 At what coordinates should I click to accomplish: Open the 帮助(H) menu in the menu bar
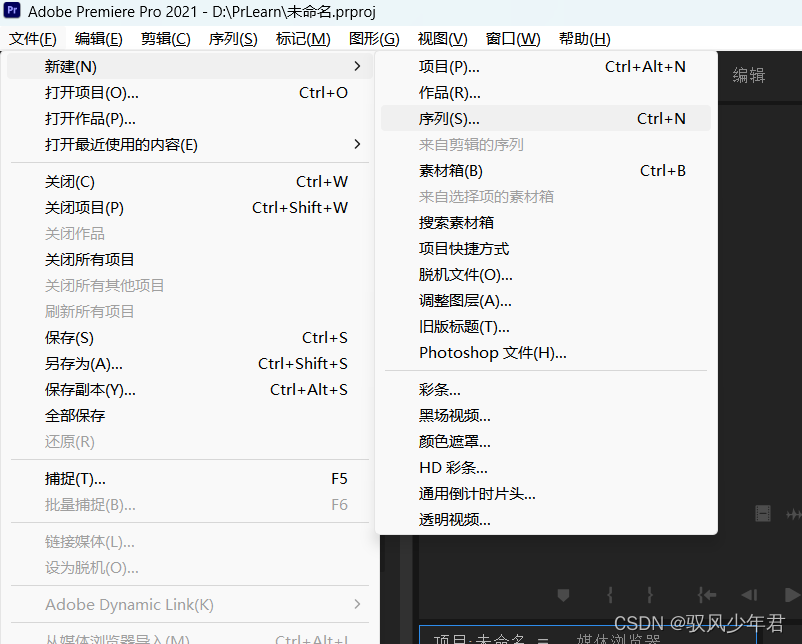click(x=585, y=39)
